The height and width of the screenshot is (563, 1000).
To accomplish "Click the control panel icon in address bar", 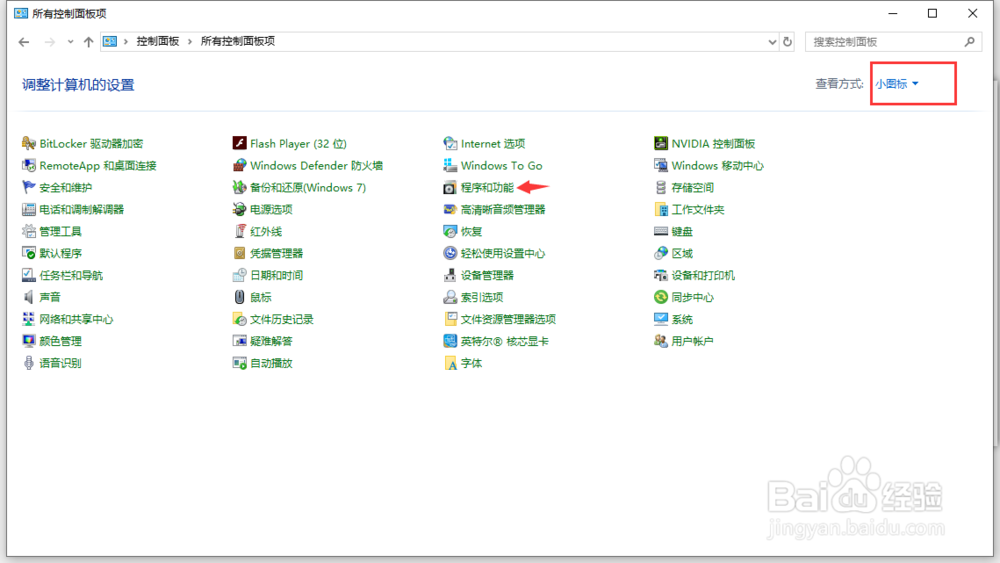I will click(x=110, y=41).
